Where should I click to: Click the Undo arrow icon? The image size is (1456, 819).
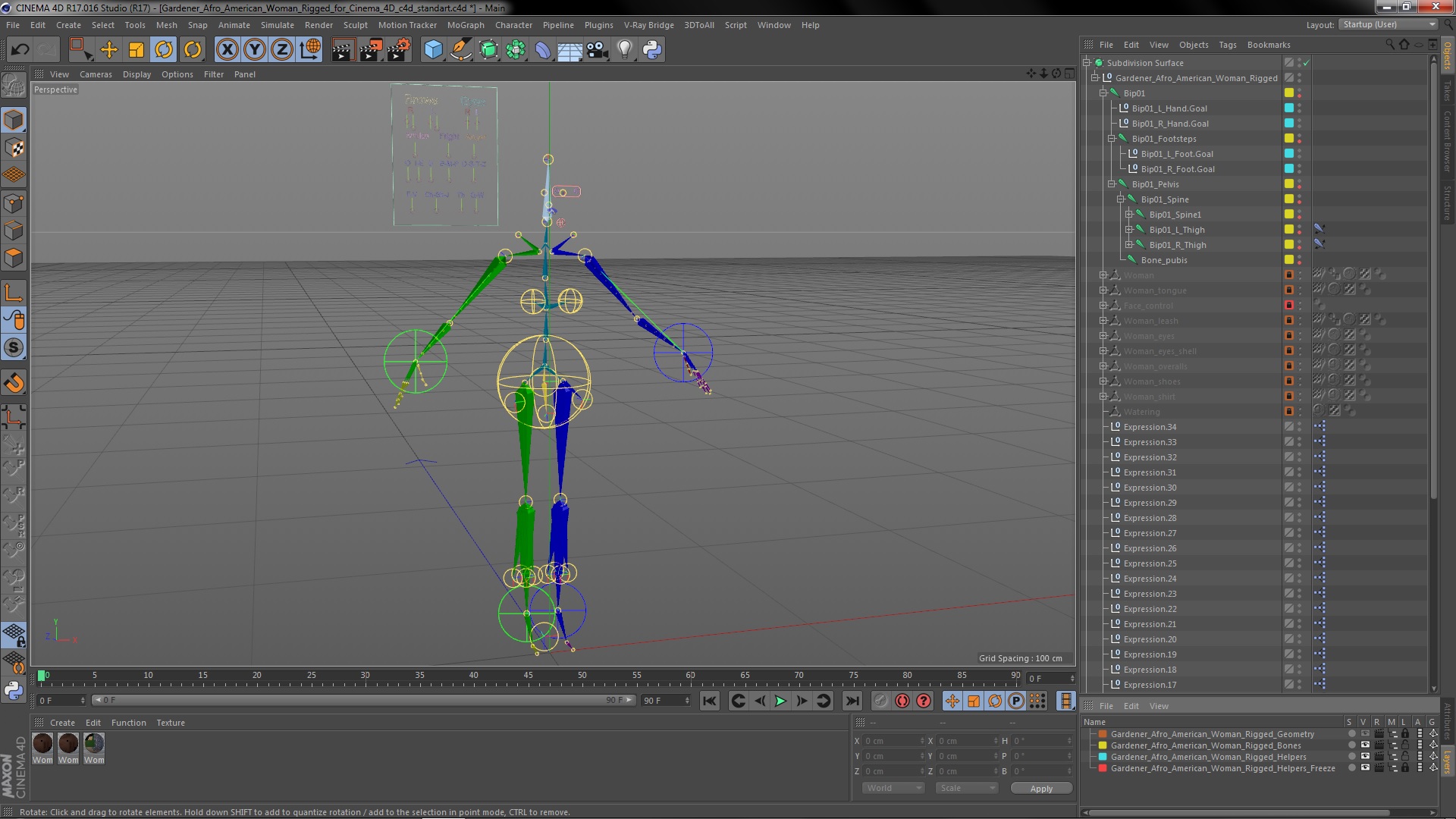20,50
